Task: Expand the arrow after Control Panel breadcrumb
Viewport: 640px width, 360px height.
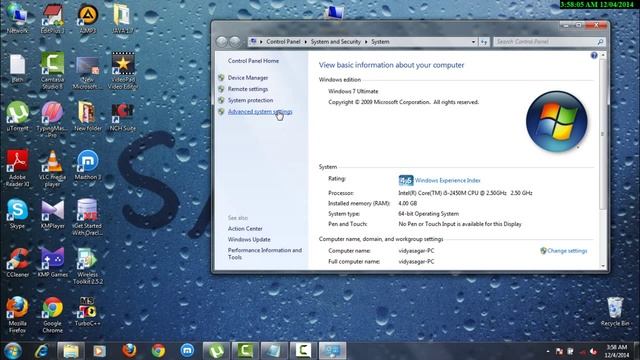Action: coord(305,42)
